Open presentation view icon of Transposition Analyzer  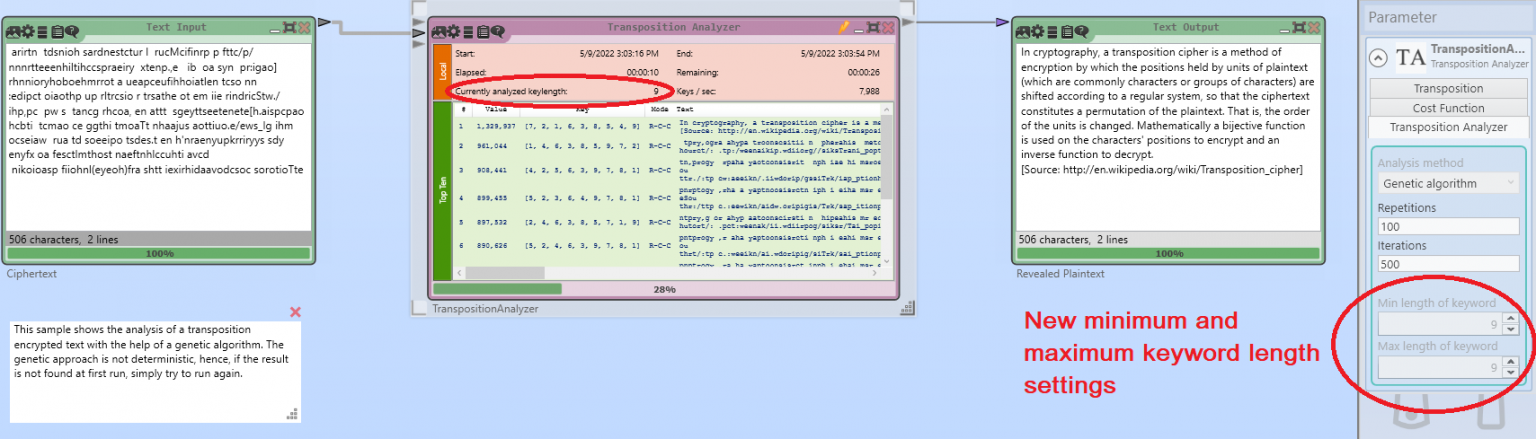pyautogui.click(x=439, y=32)
